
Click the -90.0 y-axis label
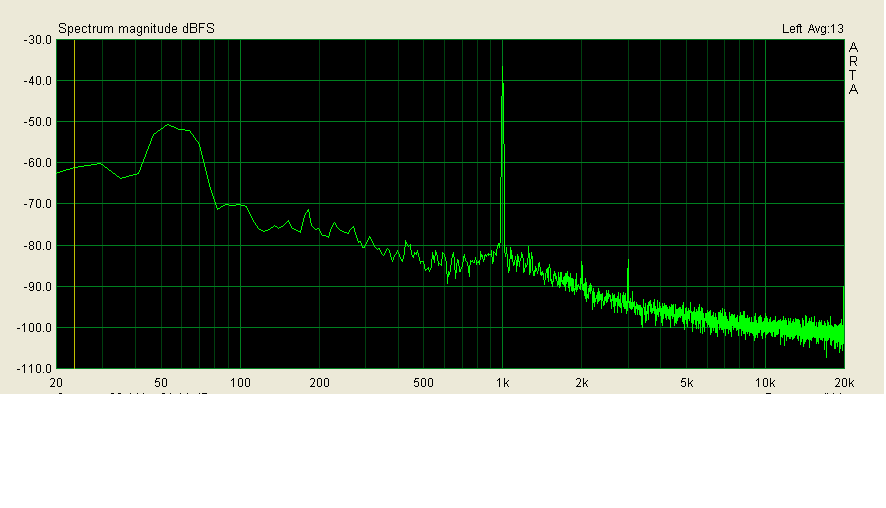(38, 286)
